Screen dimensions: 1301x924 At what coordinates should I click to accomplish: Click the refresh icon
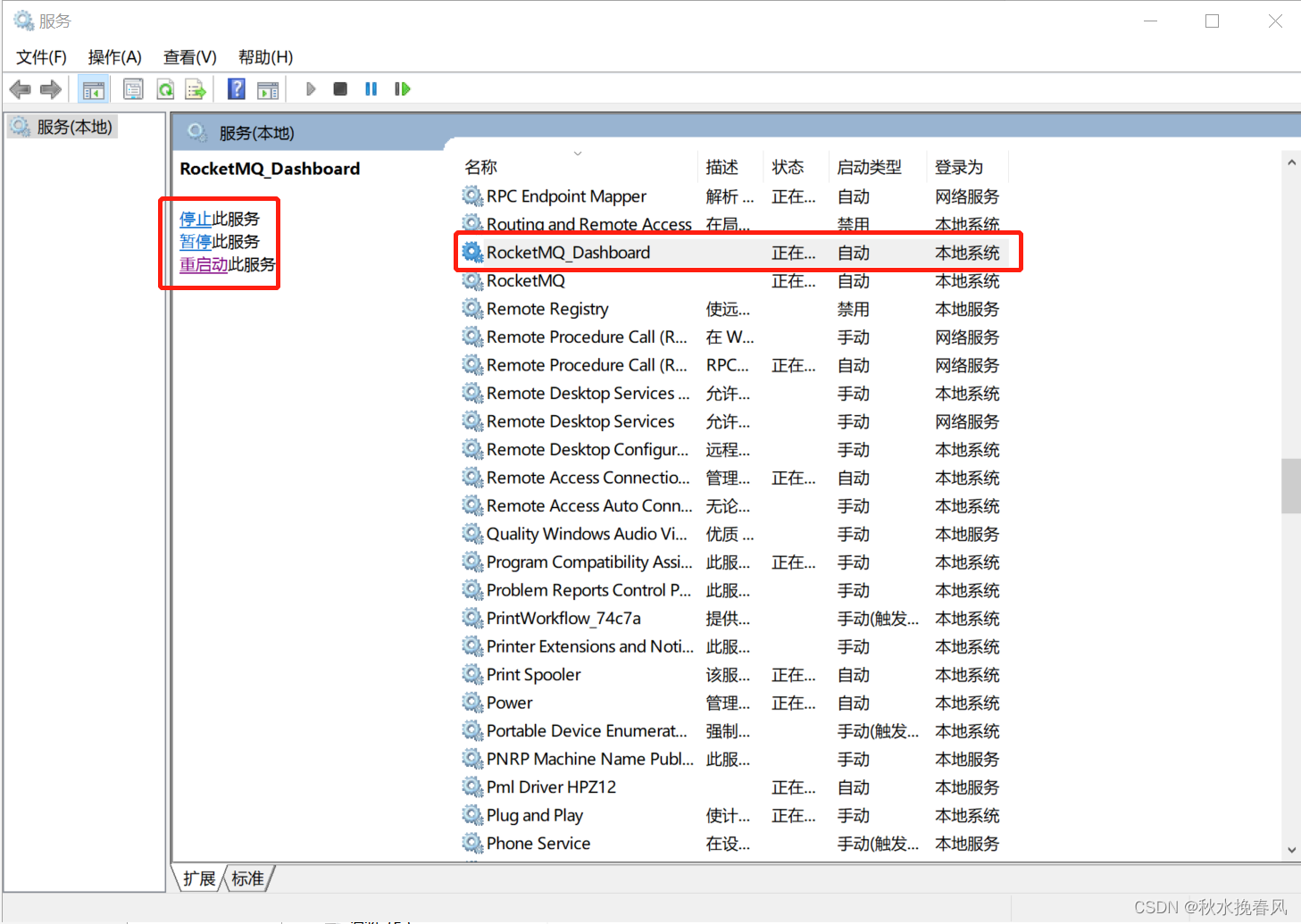coord(165,88)
